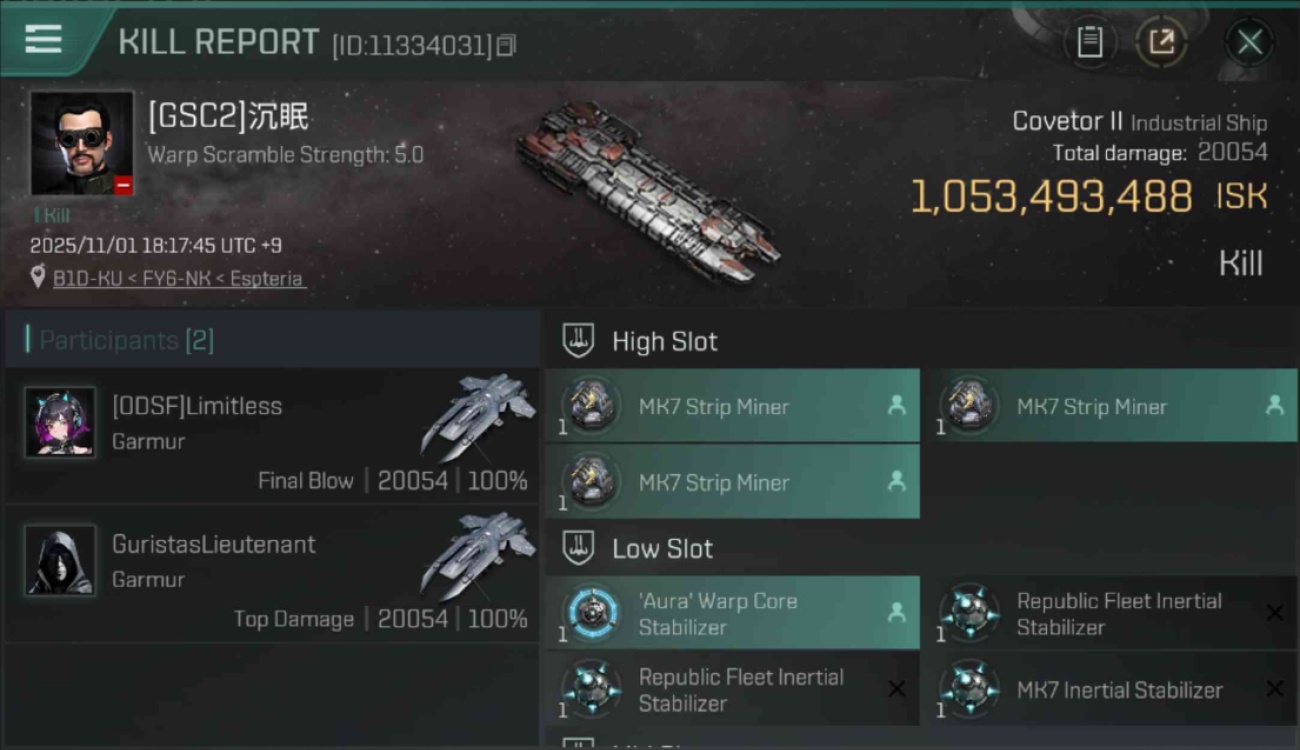
Task: Click the Covetor II ship image
Action: tap(646, 190)
